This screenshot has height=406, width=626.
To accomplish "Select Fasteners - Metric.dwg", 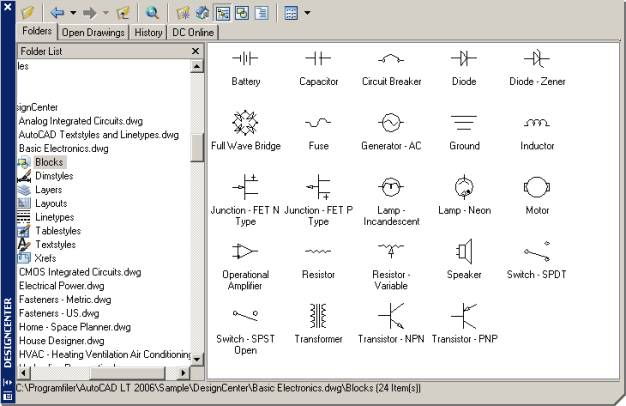I will (65, 299).
